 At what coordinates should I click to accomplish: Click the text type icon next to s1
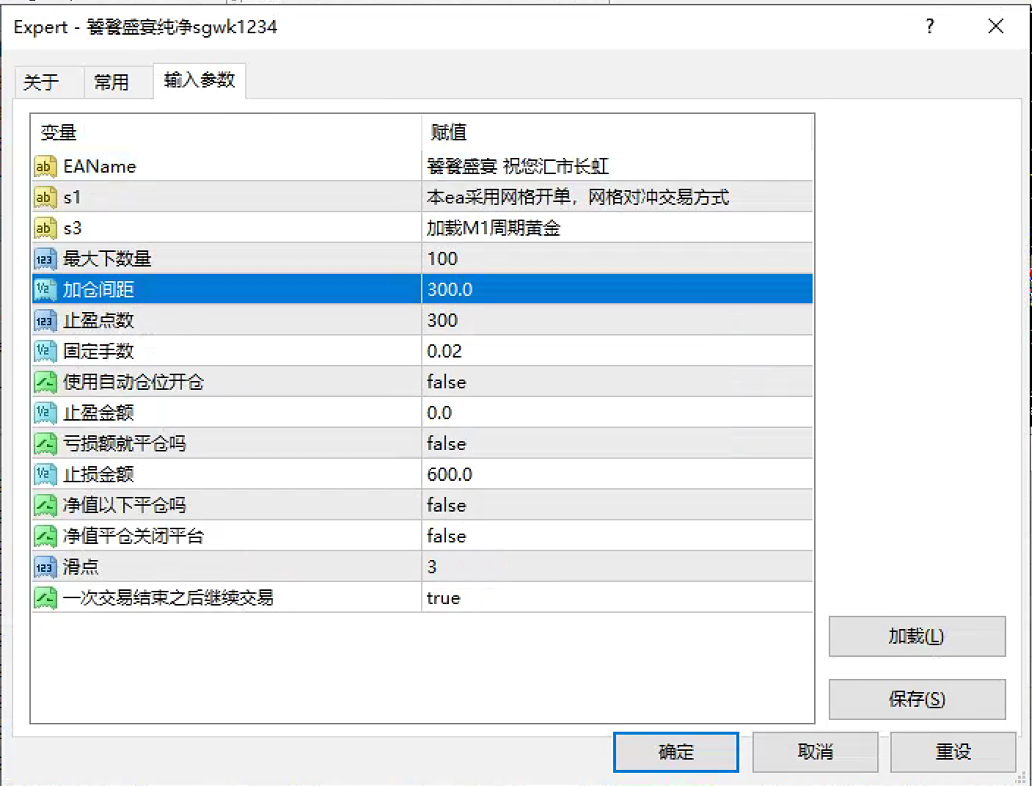point(46,197)
